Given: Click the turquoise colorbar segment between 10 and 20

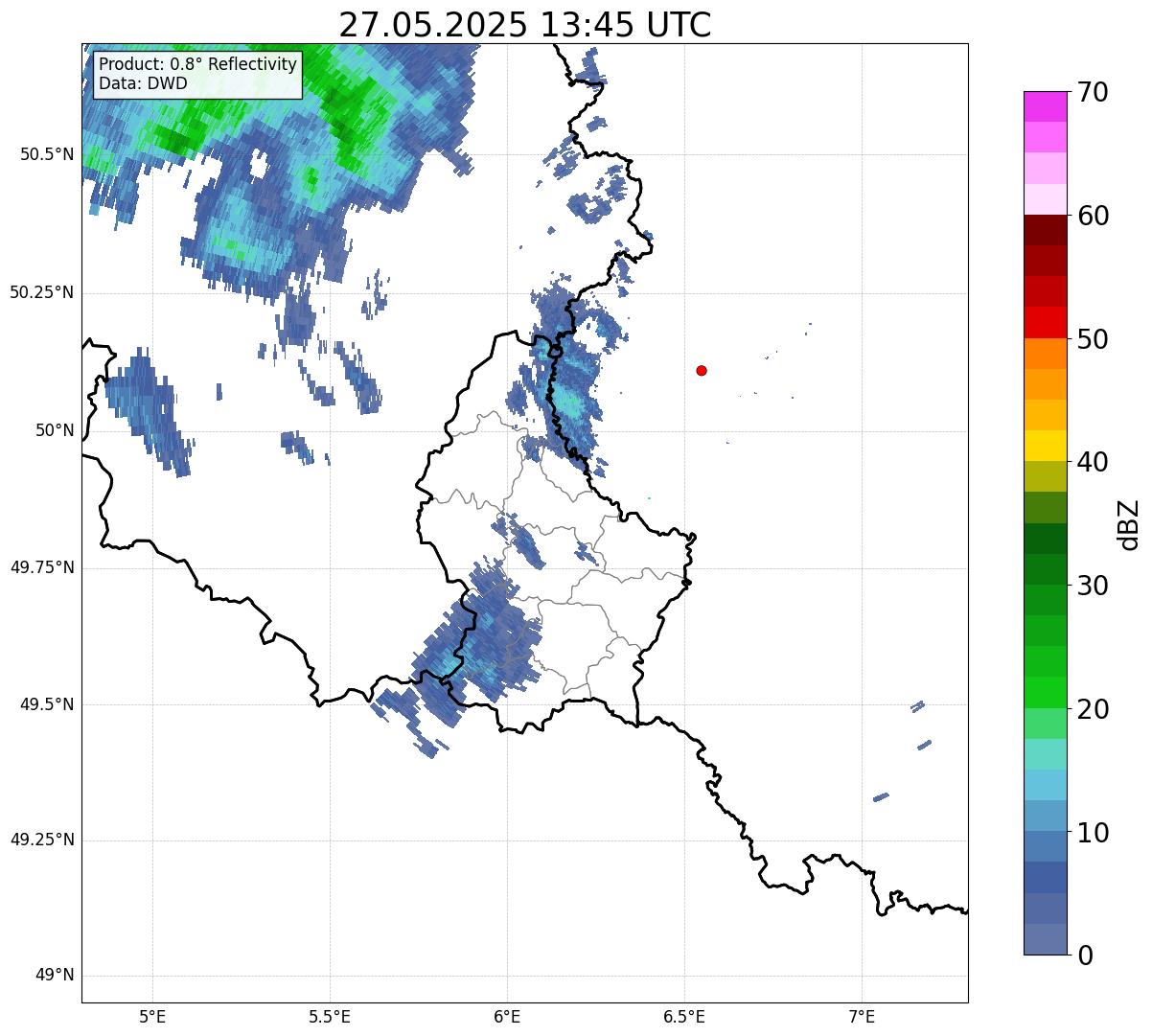Looking at the screenshot, I should point(1045,754).
